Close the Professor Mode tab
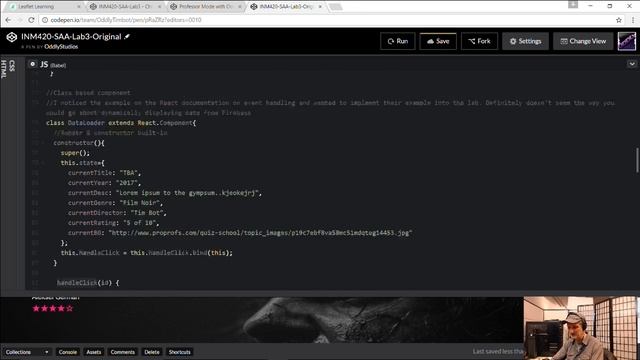The image size is (640, 360). click(x=240, y=7)
